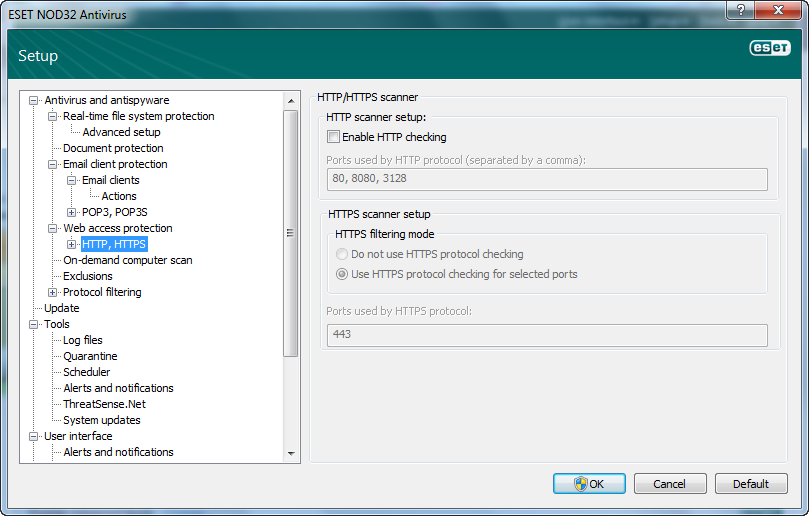
Task: Select Email client protection label
Action: [115, 164]
